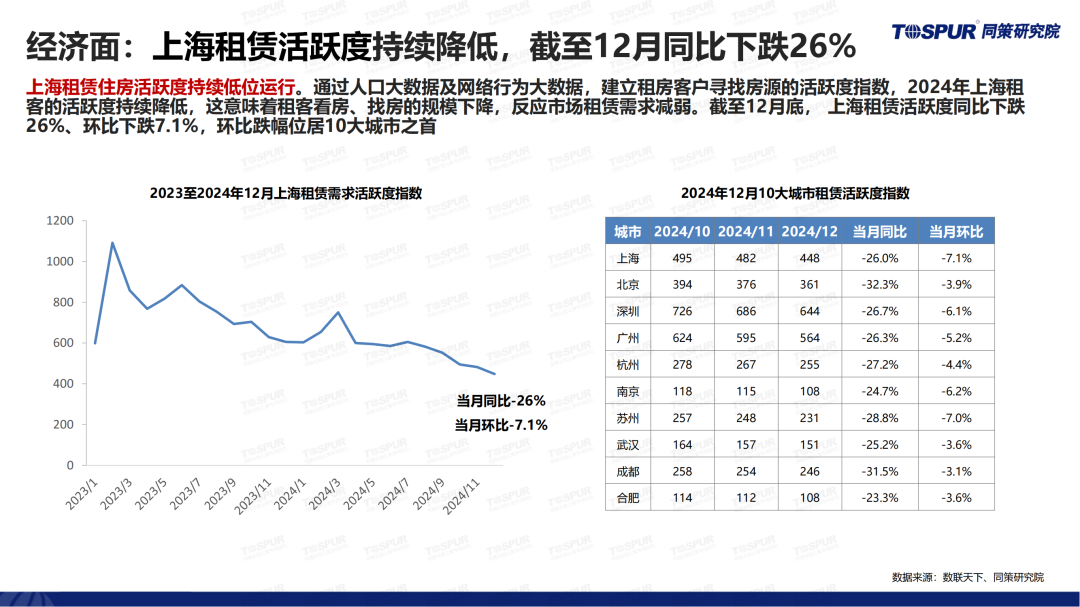Select the 南京 city cell
The image size is (1080, 607).
pos(627,391)
